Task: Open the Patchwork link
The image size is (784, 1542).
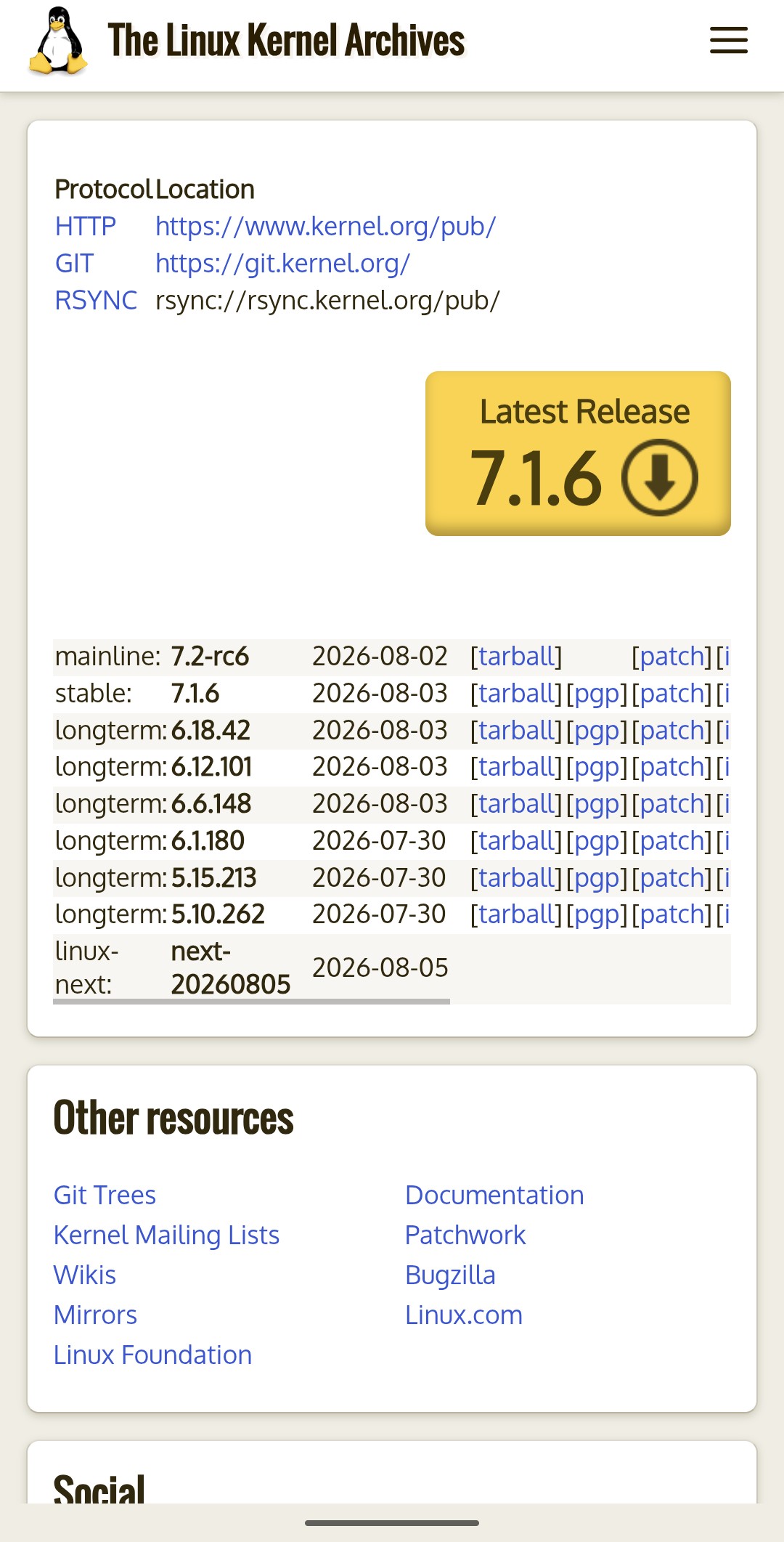Action: 465,1235
